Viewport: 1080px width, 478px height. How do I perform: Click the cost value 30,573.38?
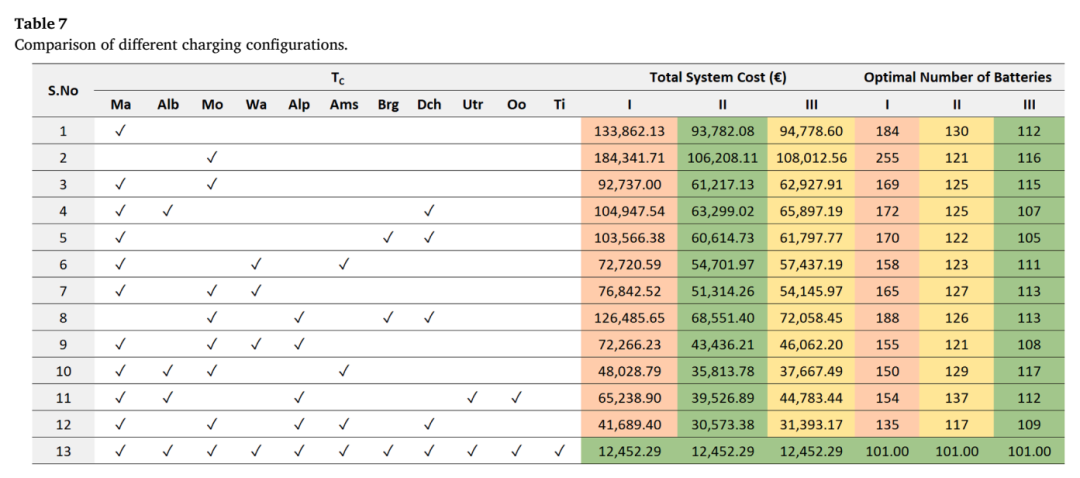point(723,424)
